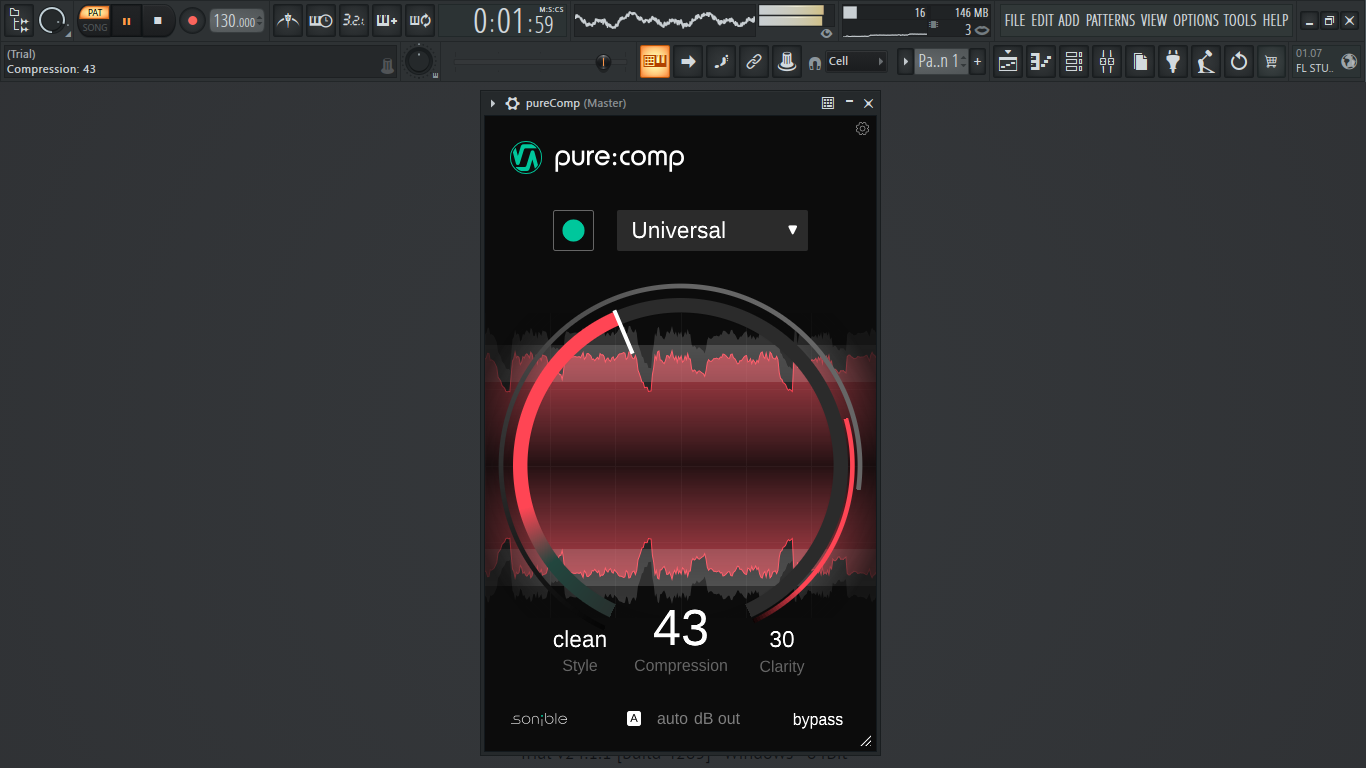Open the Plugin picker icon
Screen dimensions: 1366x768
pos(1172,61)
